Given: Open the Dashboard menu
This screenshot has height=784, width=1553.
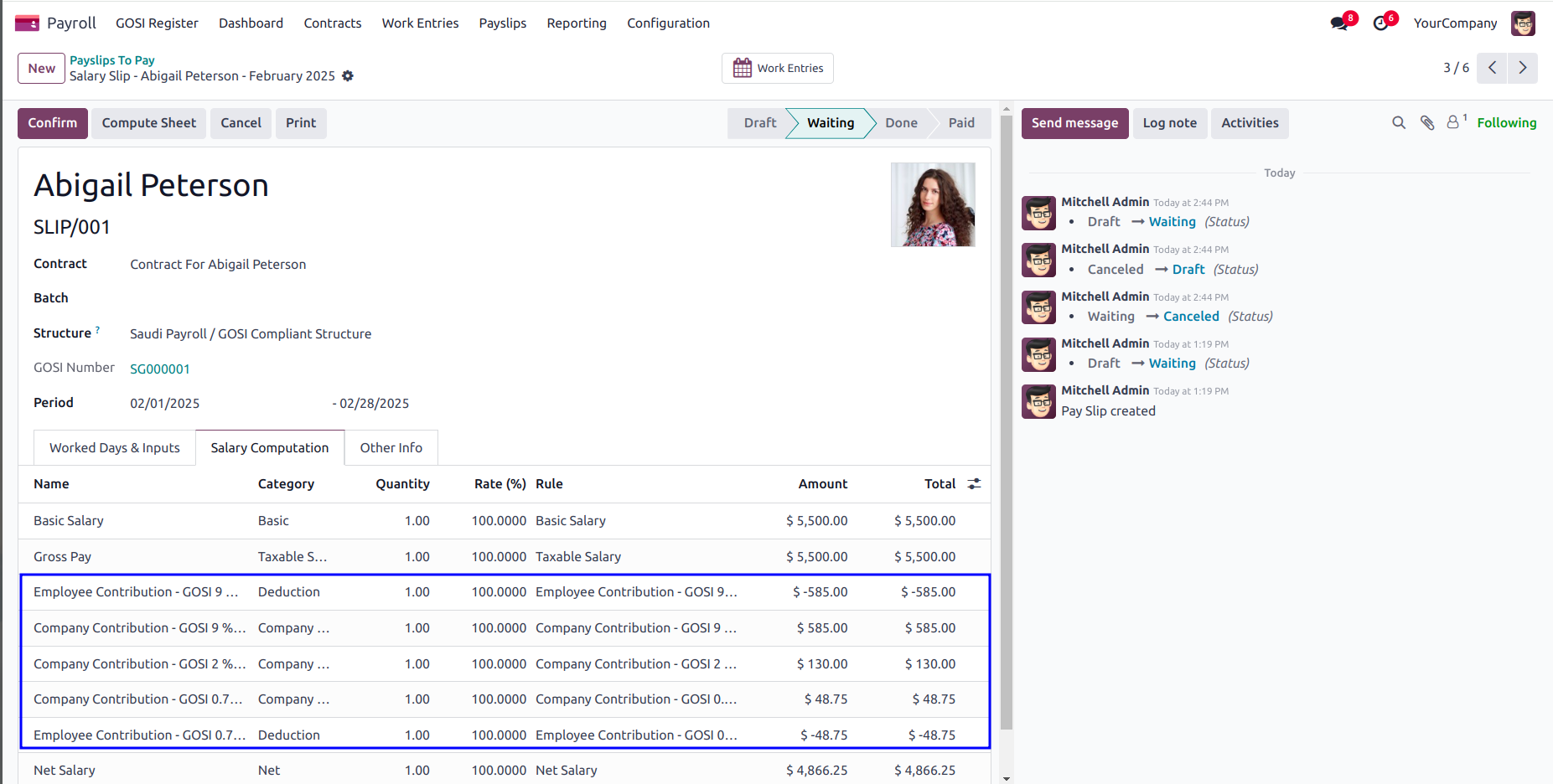Looking at the screenshot, I should tap(251, 23).
